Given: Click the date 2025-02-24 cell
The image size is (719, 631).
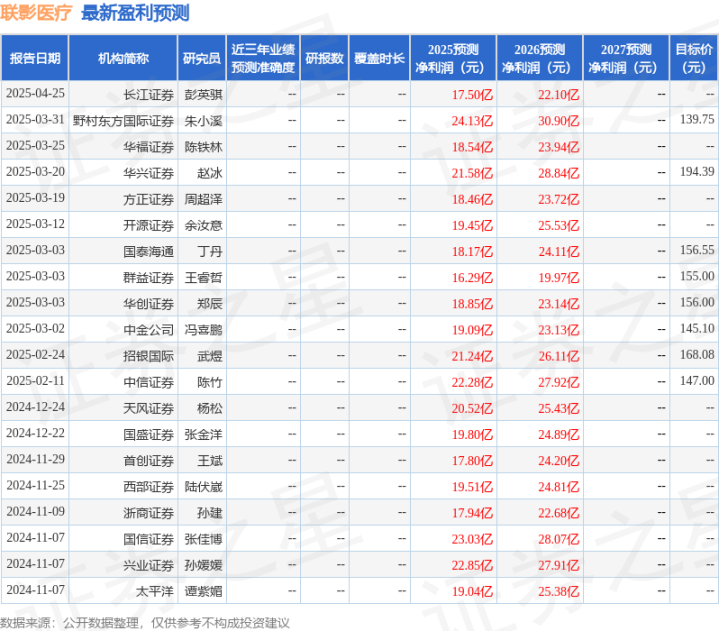Looking at the screenshot, I should tap(35, 354).
